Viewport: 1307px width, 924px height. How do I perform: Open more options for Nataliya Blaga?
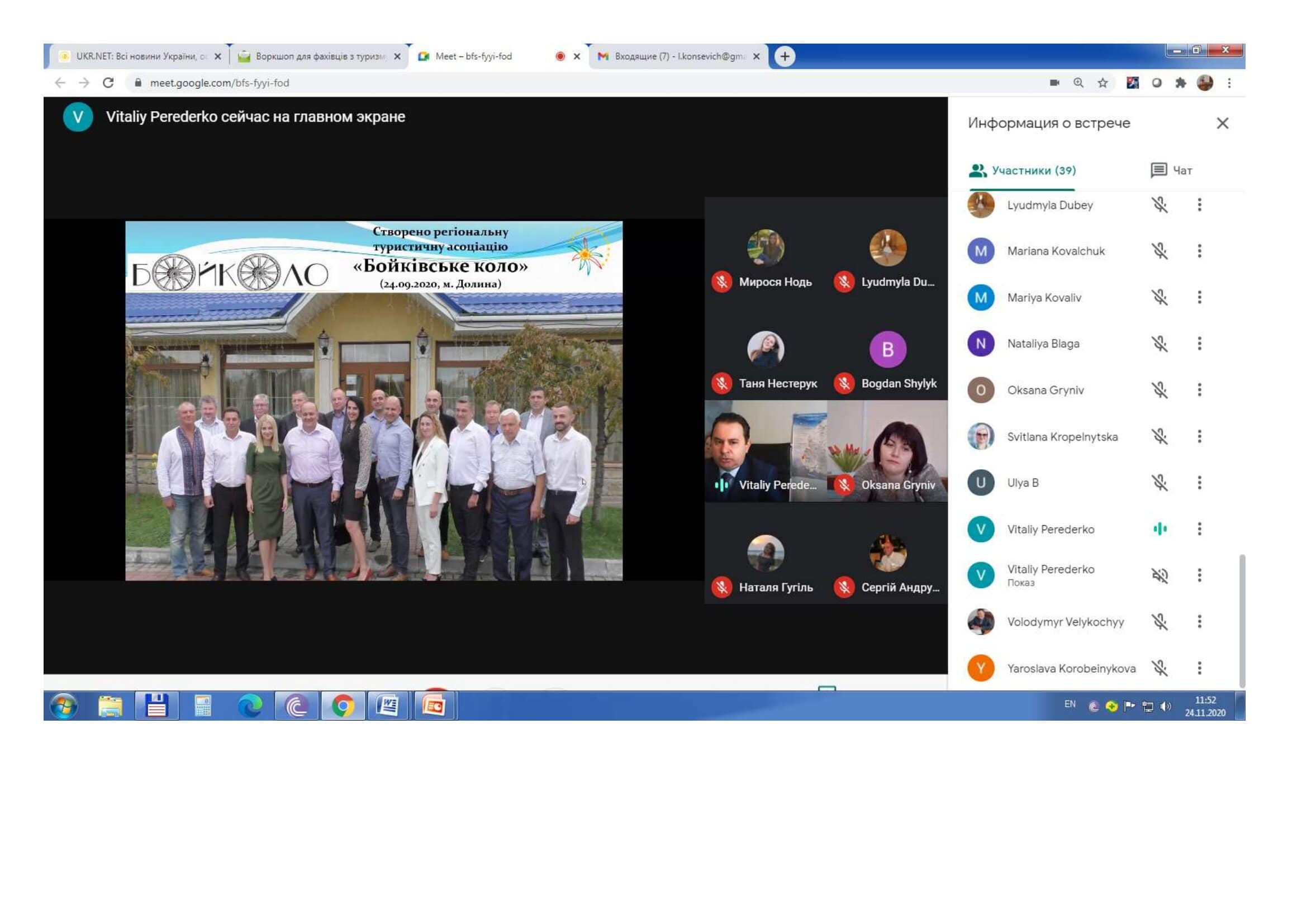(1199, 344)
